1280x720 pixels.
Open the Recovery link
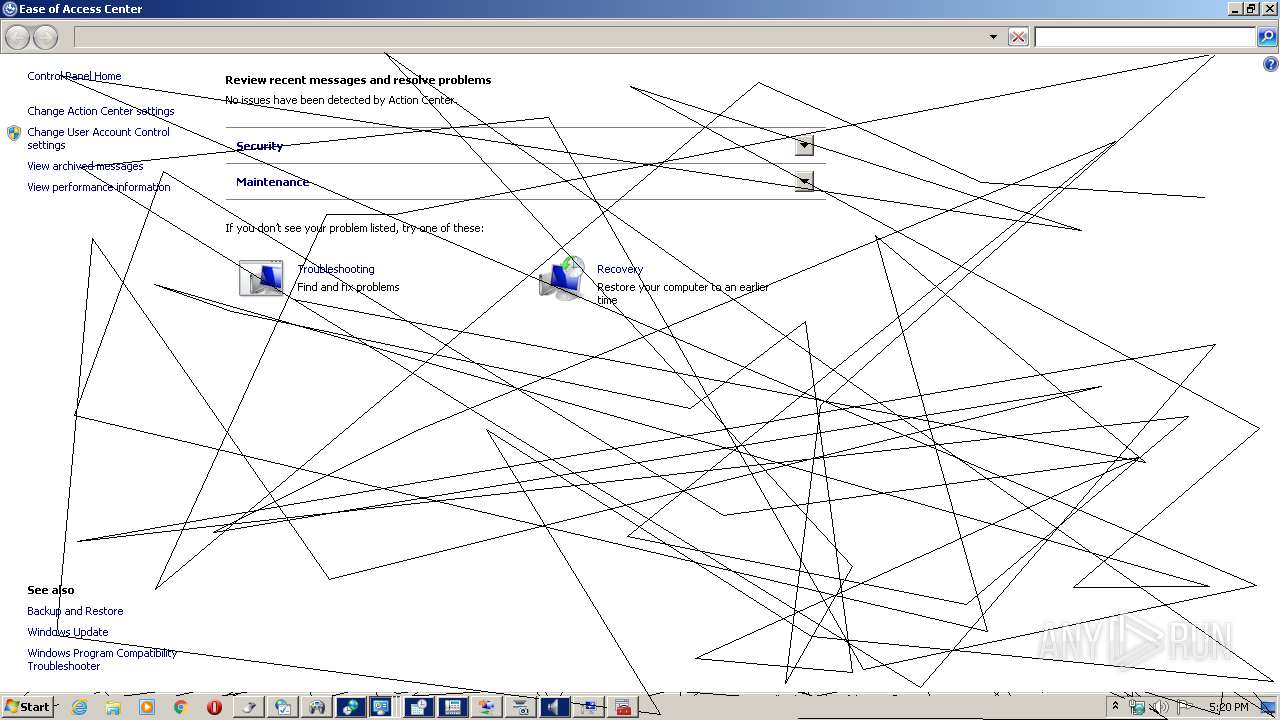coord(620,269)
